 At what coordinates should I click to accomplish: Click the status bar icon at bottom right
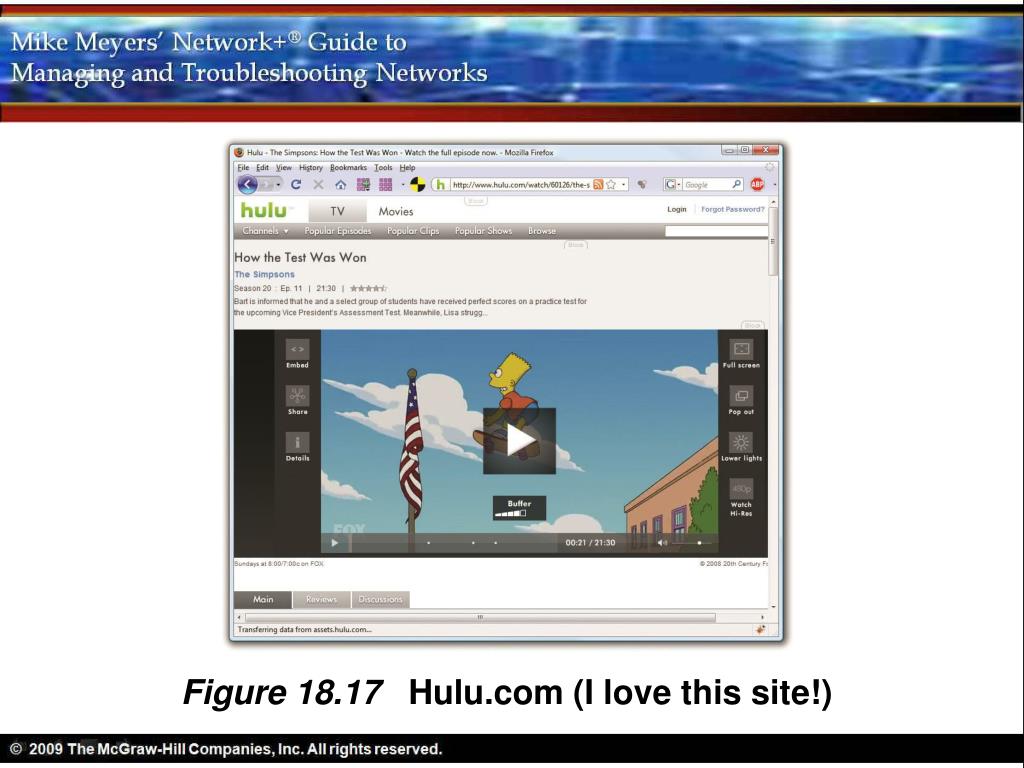point(760,630)
